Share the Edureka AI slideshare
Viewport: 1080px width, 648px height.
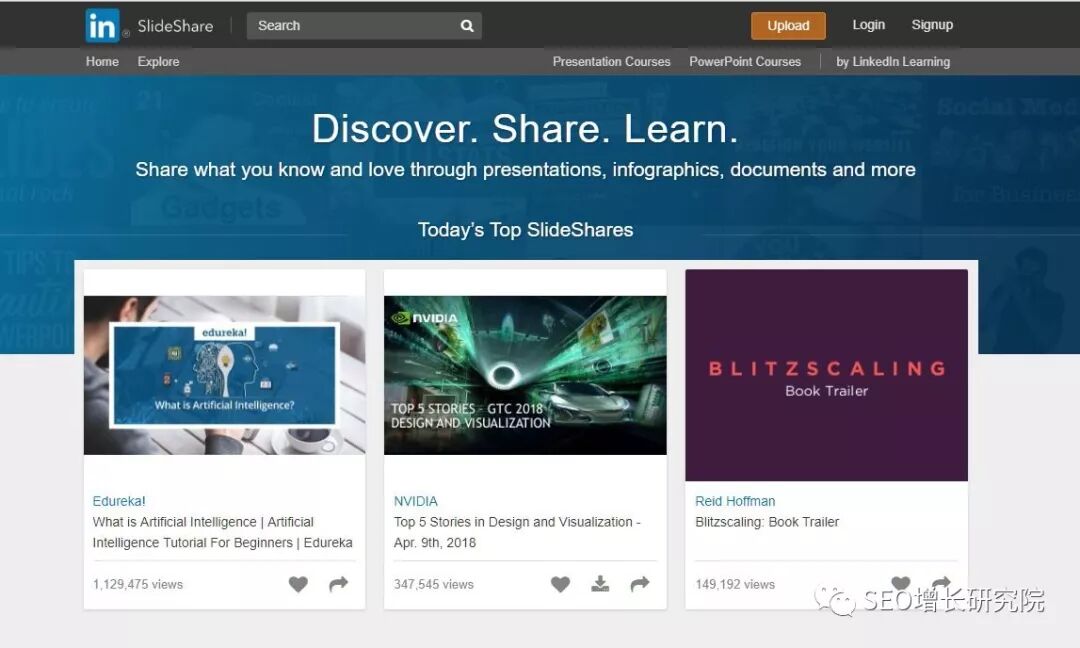click(x=338, y=584)
